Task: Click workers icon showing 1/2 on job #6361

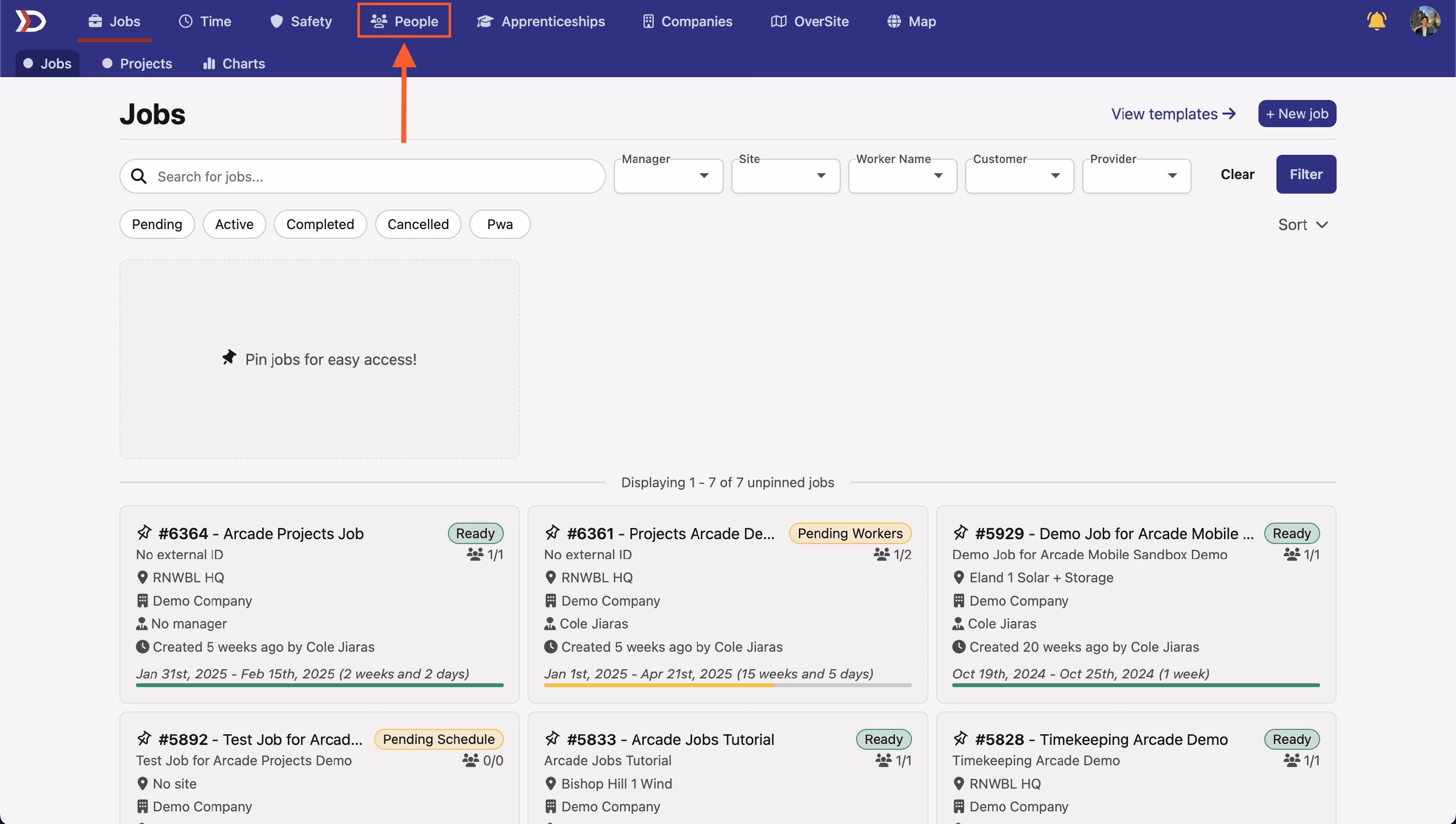Action: (x=881, y=554)
